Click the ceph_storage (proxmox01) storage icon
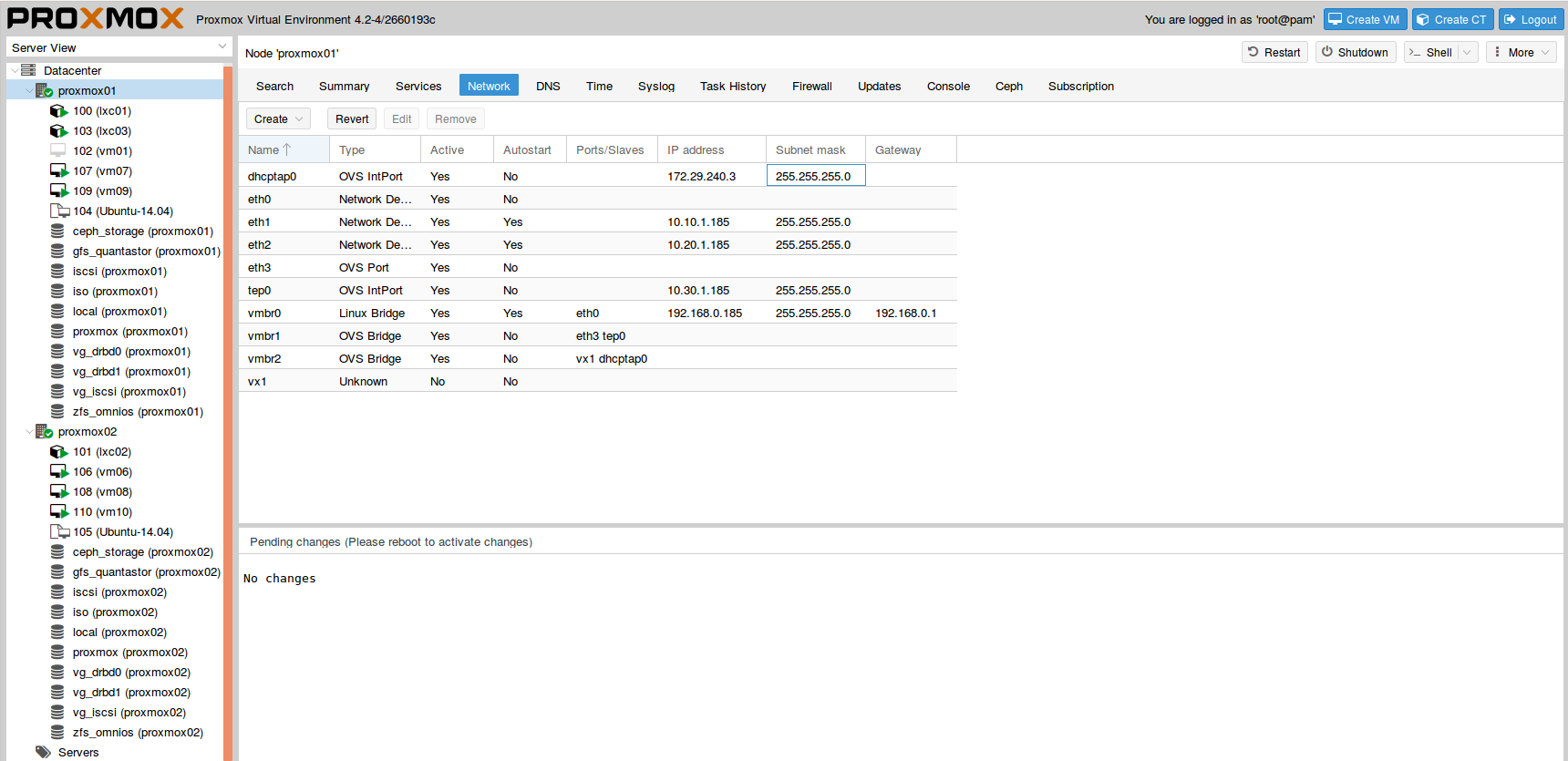The height and width of the screenshot is (761, 1568). click(57, 231)
